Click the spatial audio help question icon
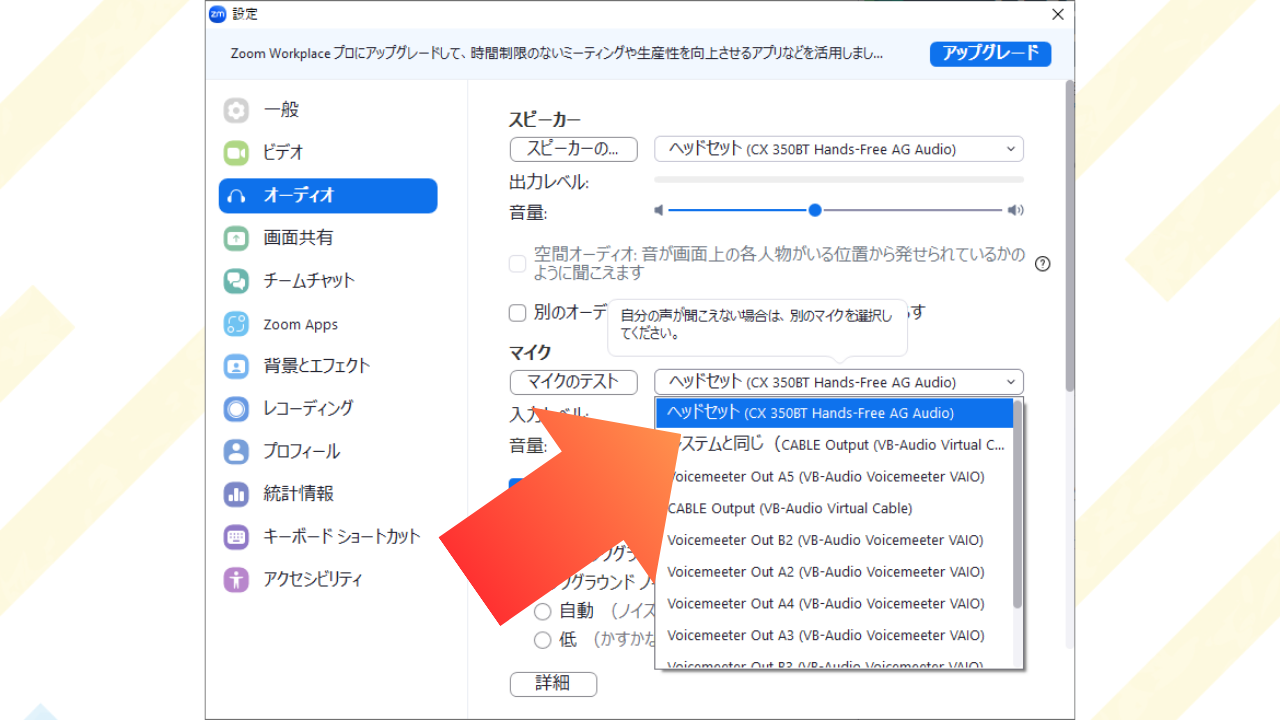 [1043, 264]
